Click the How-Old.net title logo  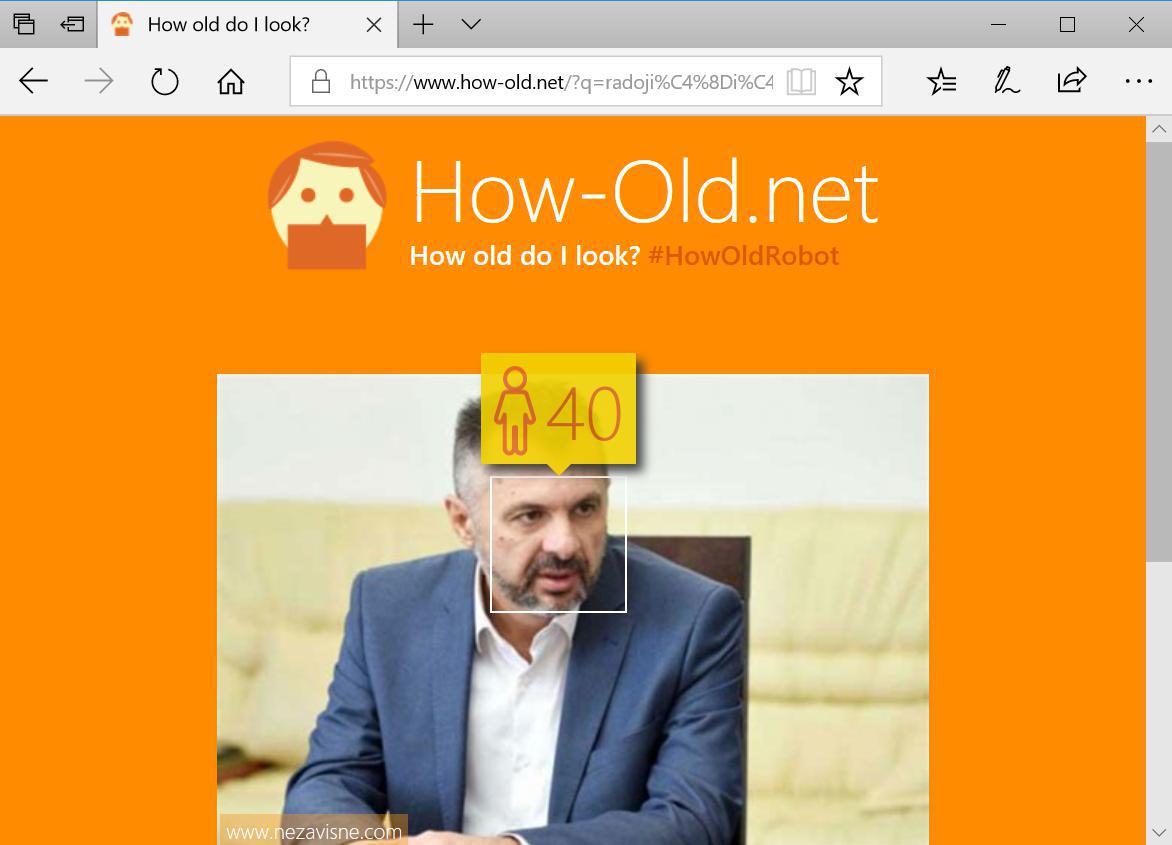[x=645, y=193]
